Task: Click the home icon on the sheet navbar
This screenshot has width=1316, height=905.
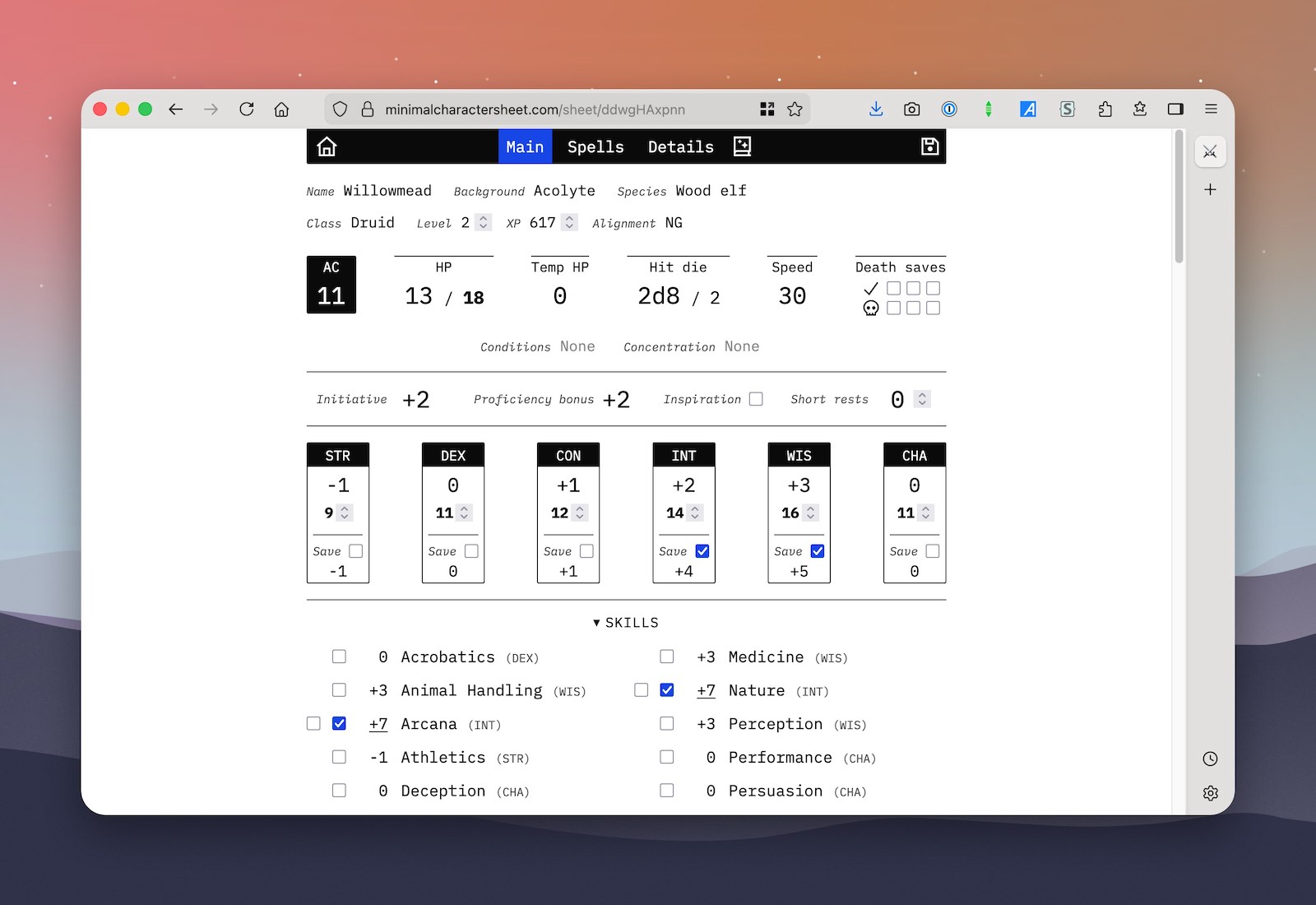Action: pos(327,146)
